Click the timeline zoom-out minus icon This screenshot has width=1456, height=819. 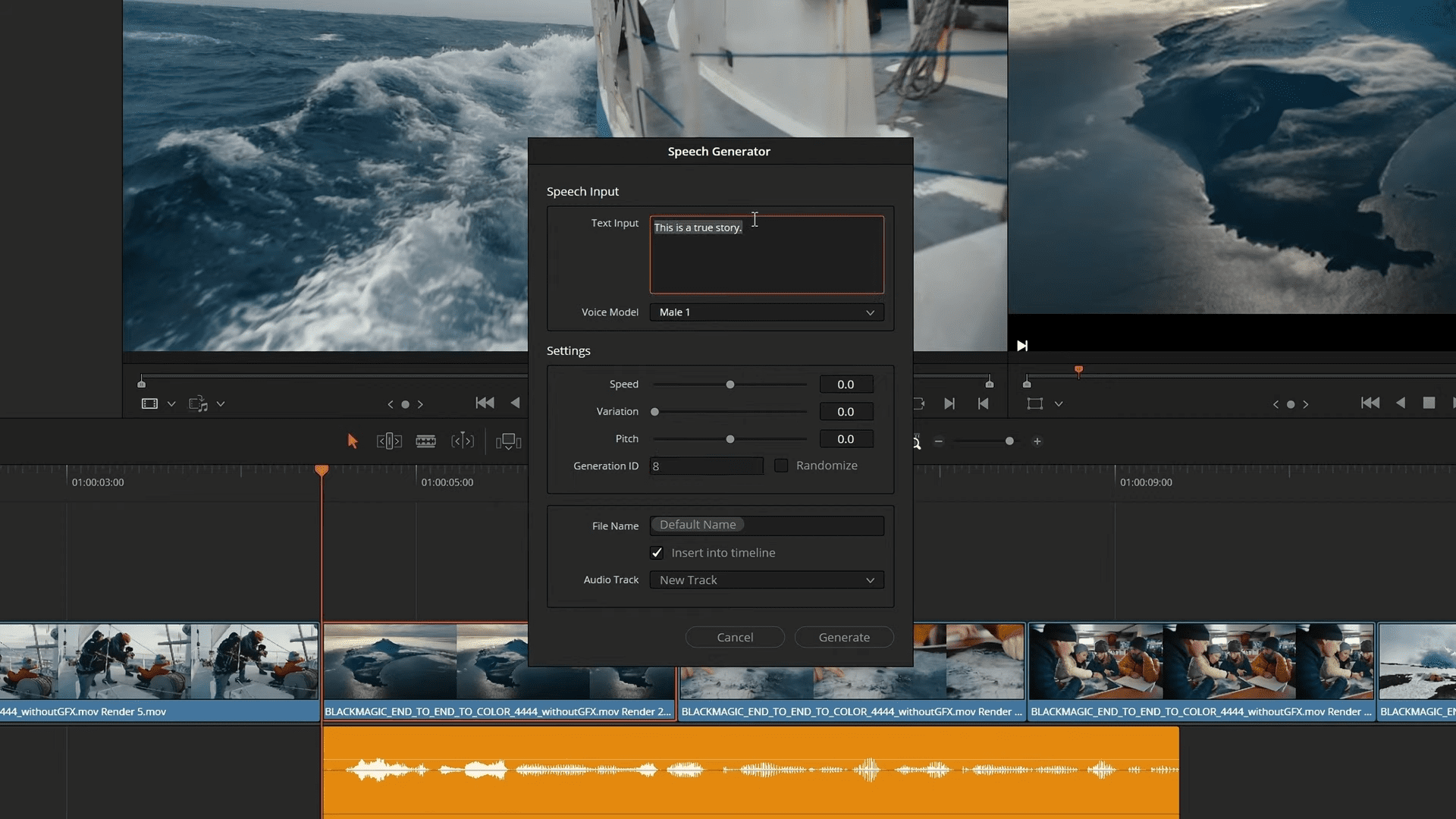pyautogui.click(x=939, y=441)
